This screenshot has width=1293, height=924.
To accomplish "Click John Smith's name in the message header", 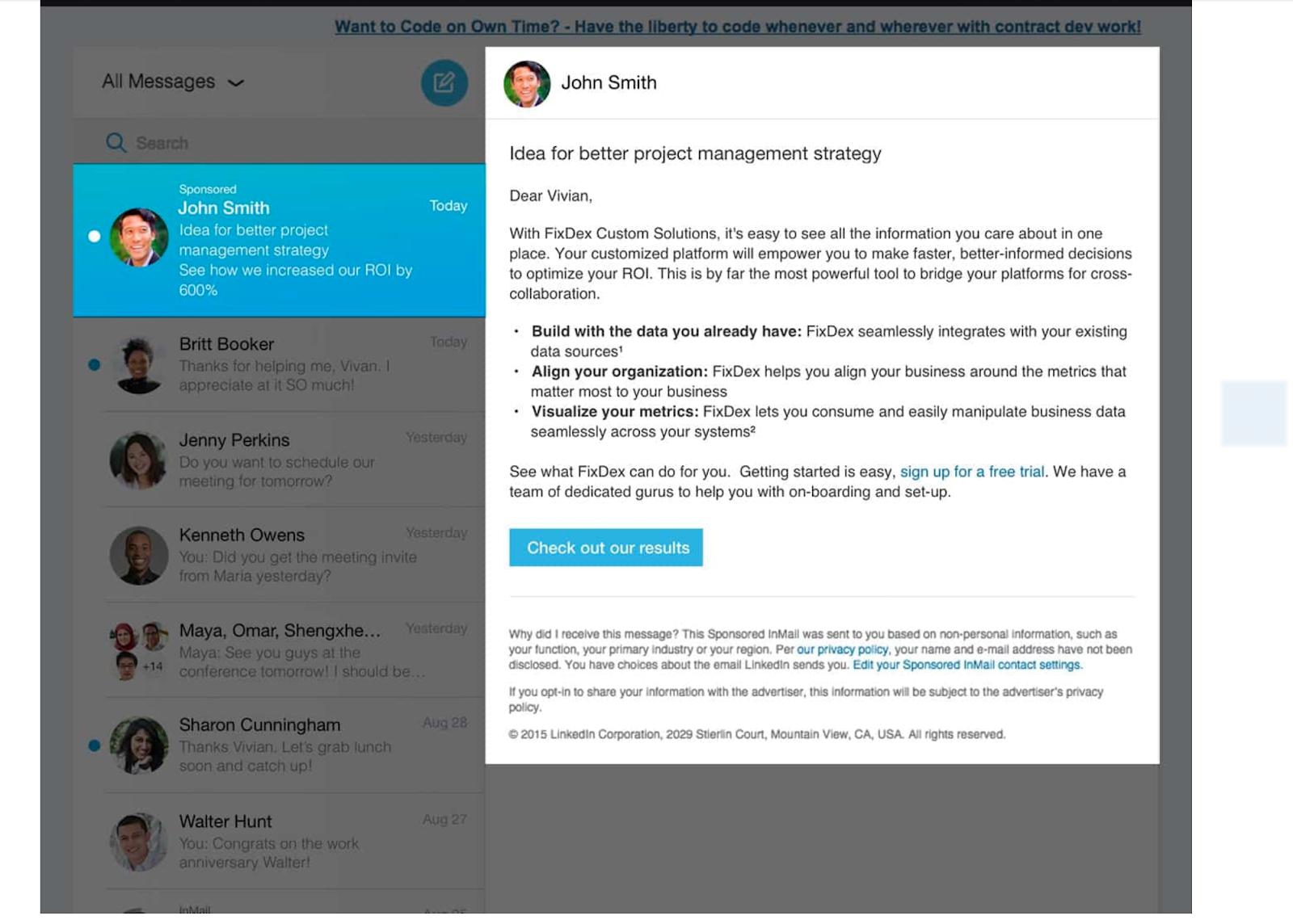I will click(x=609, y=83).
